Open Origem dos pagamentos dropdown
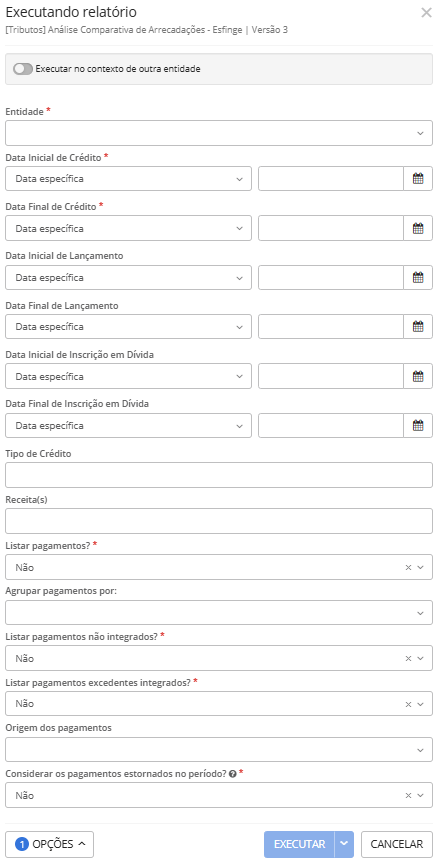The width and height of the screenshot is (439, 861). tap(219, 750)
